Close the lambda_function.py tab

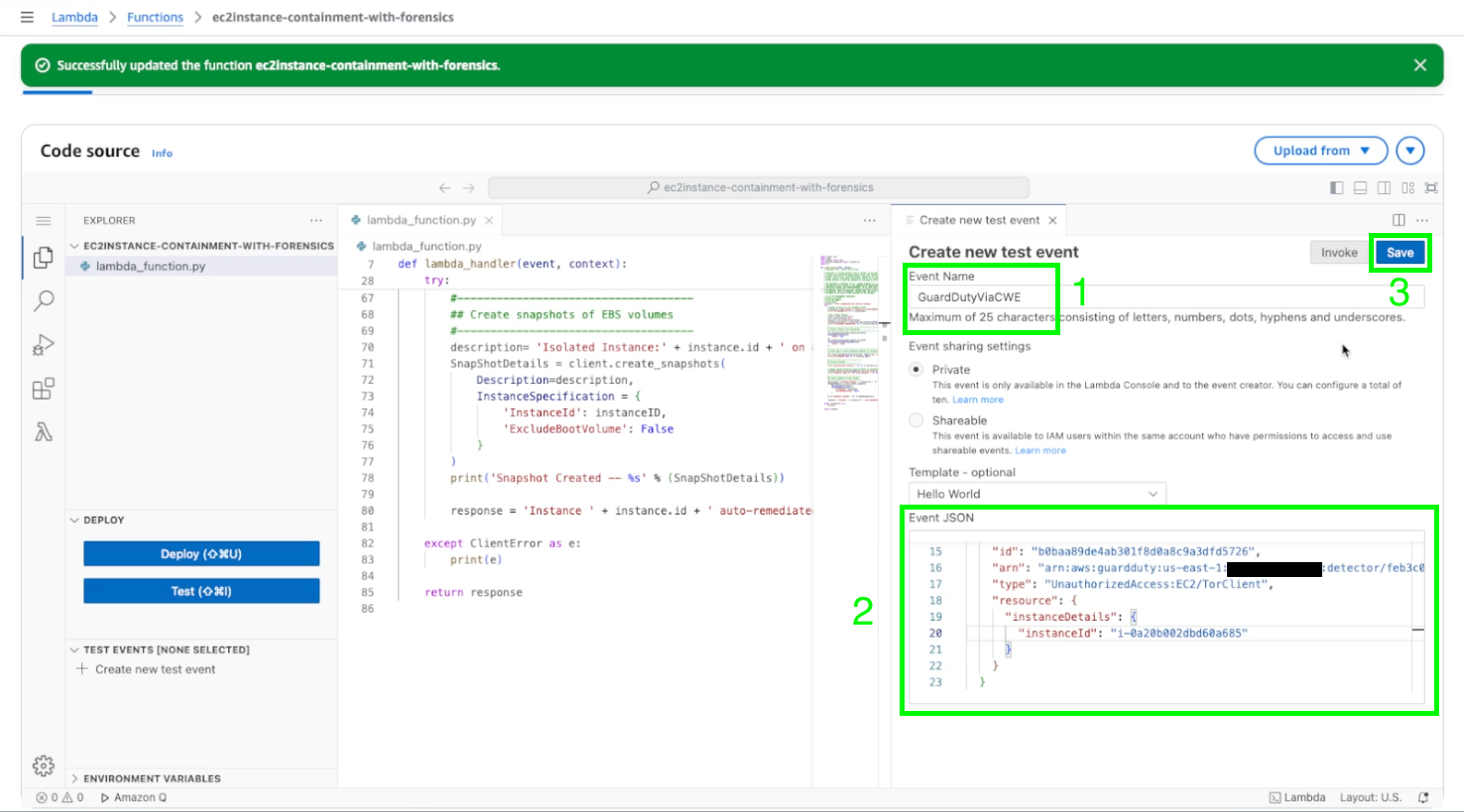[x=489, y=220]
